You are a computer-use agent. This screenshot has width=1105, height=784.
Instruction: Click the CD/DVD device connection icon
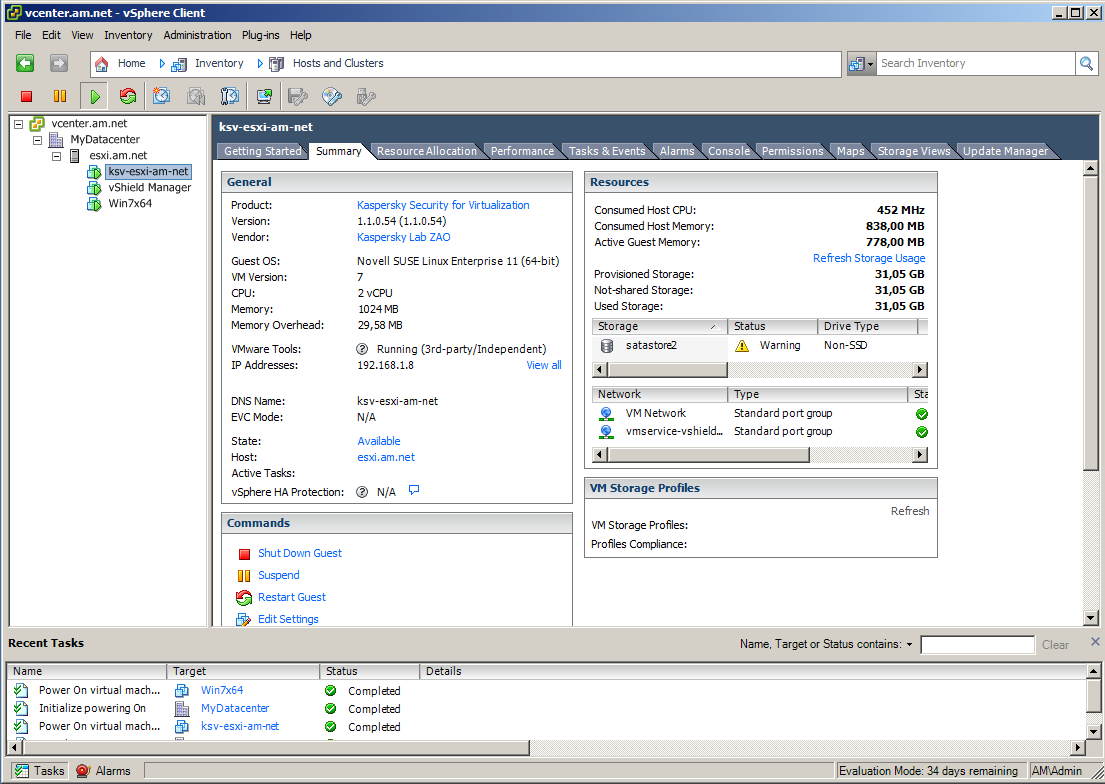(332, 96)
